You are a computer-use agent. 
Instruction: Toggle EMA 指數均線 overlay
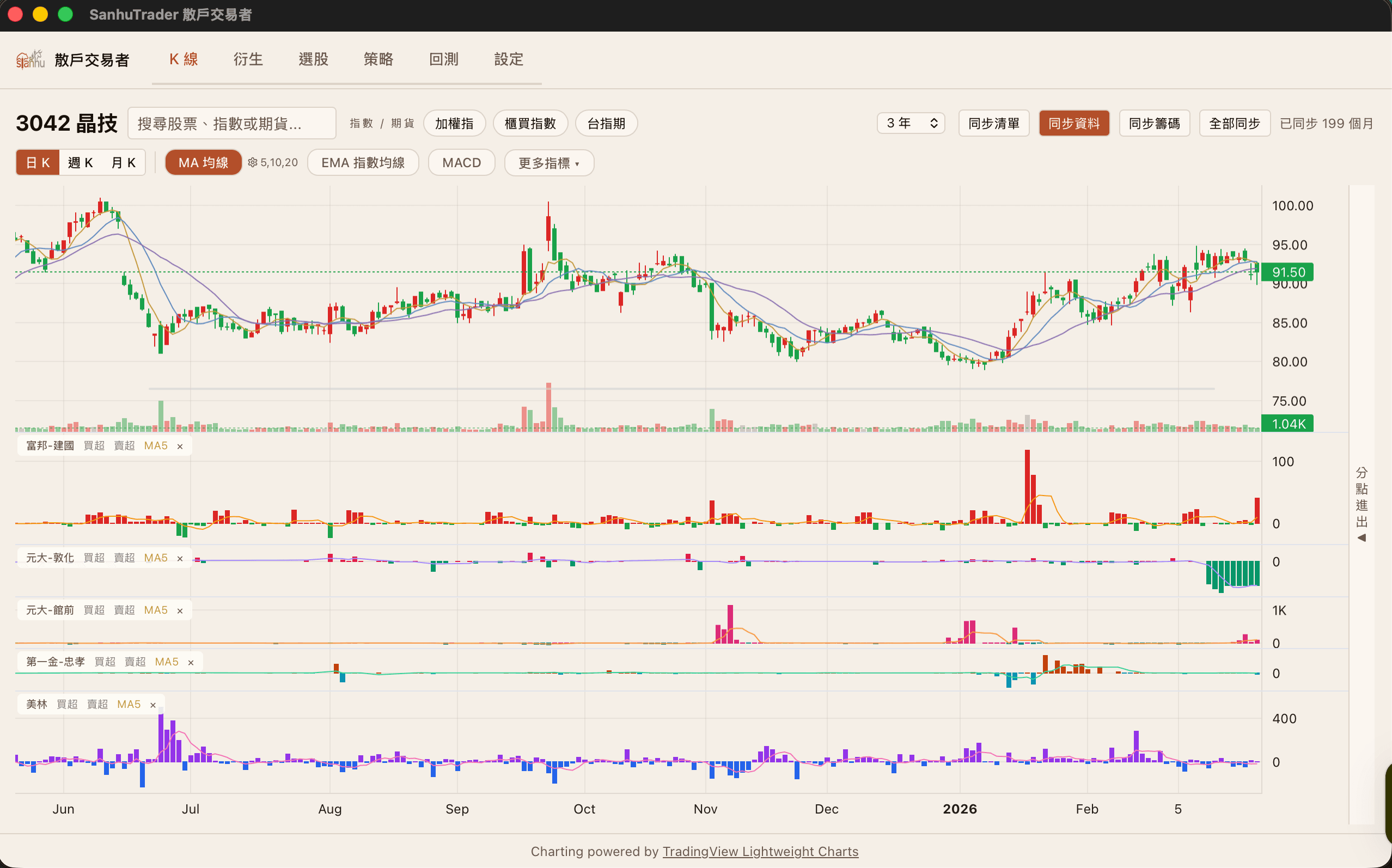point(363,162)
